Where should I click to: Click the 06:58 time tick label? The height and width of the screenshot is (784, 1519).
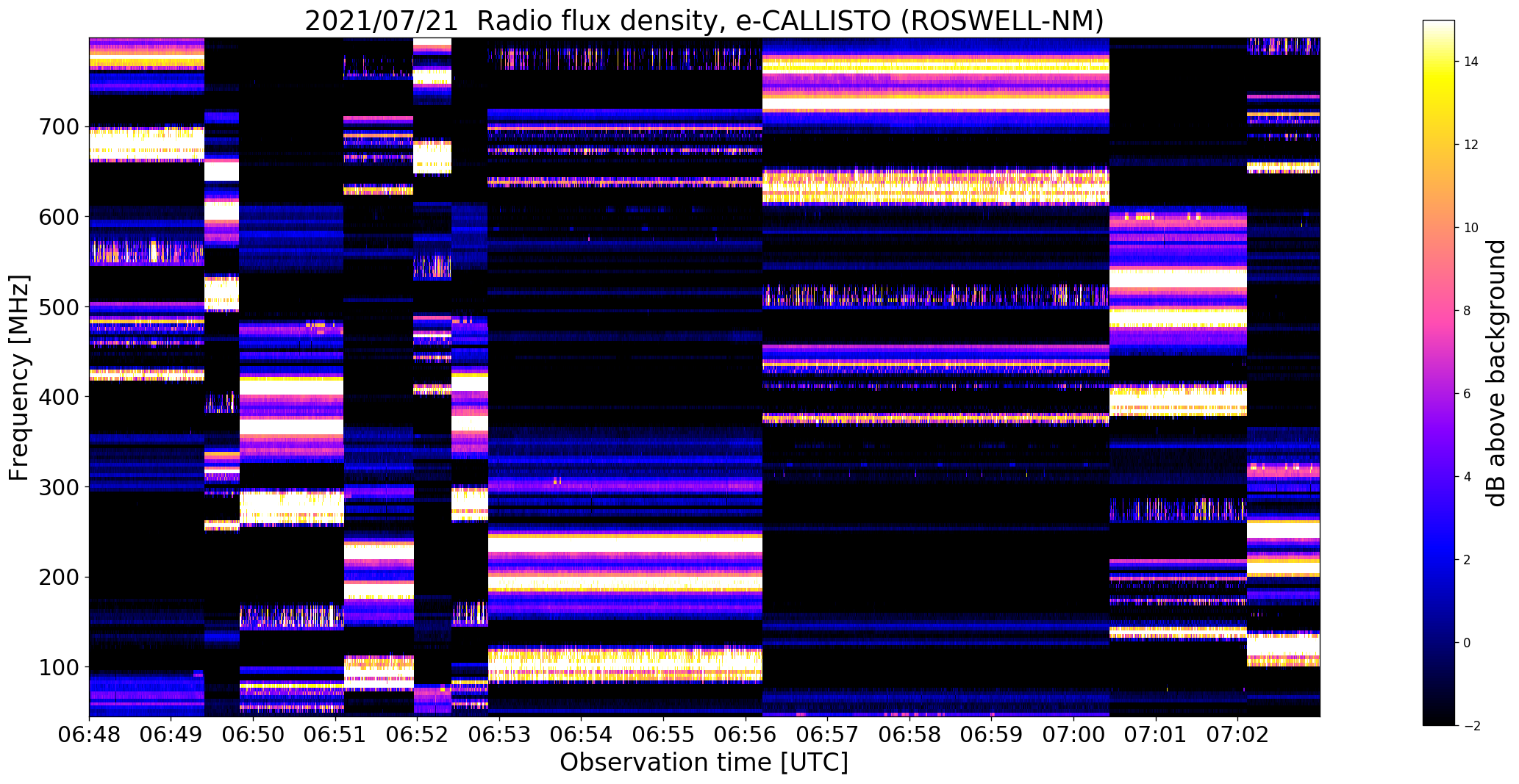(x=909, y=735)
